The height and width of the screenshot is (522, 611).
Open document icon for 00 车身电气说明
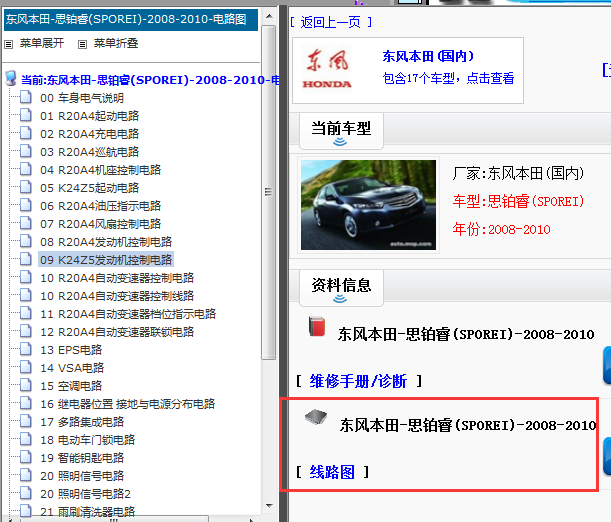(26, 97)
